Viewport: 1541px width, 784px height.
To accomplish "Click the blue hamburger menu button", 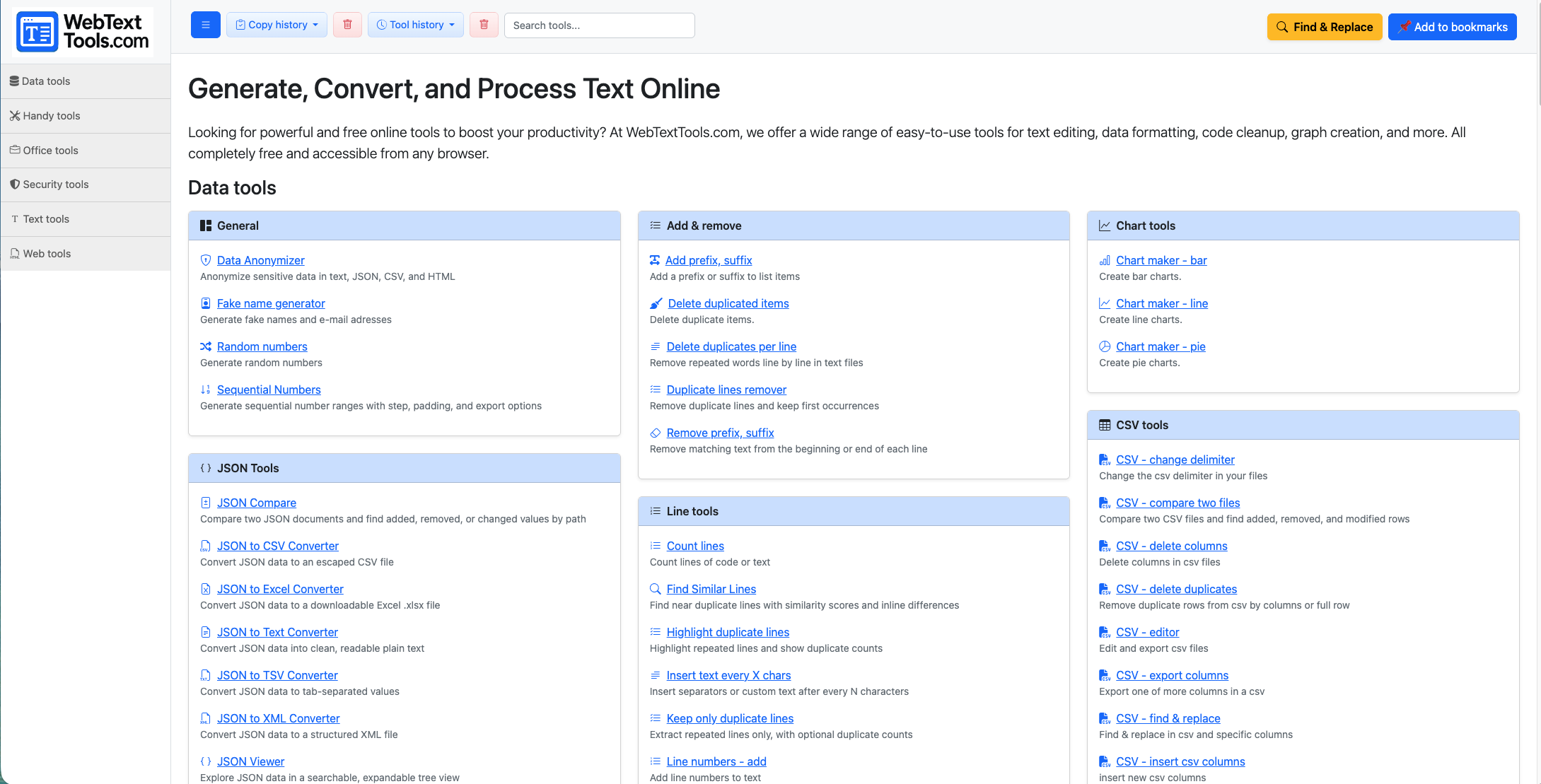I will click(x=206, y=25).
